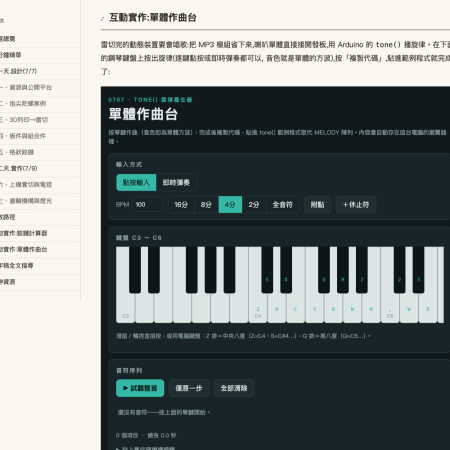Open sidebar item 單體作曲台

[x=39, y=249]
